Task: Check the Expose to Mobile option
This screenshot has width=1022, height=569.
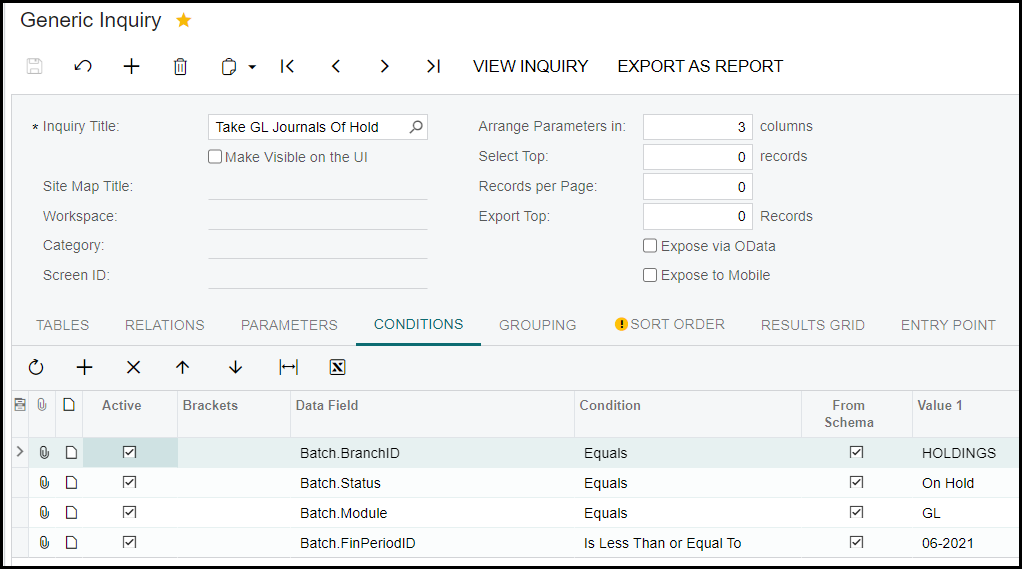Action: coord(650,275)
